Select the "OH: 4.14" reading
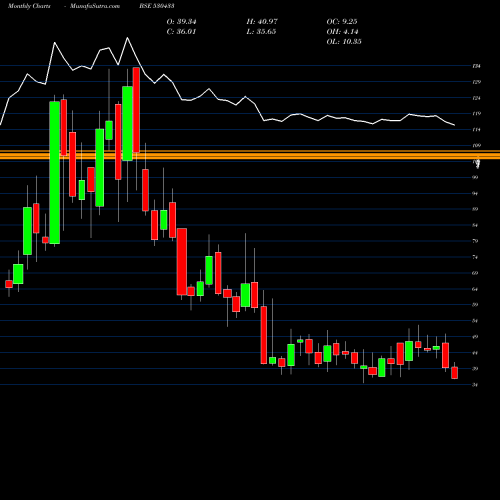This screenshot has width=500, height=500. click(342, 32)
